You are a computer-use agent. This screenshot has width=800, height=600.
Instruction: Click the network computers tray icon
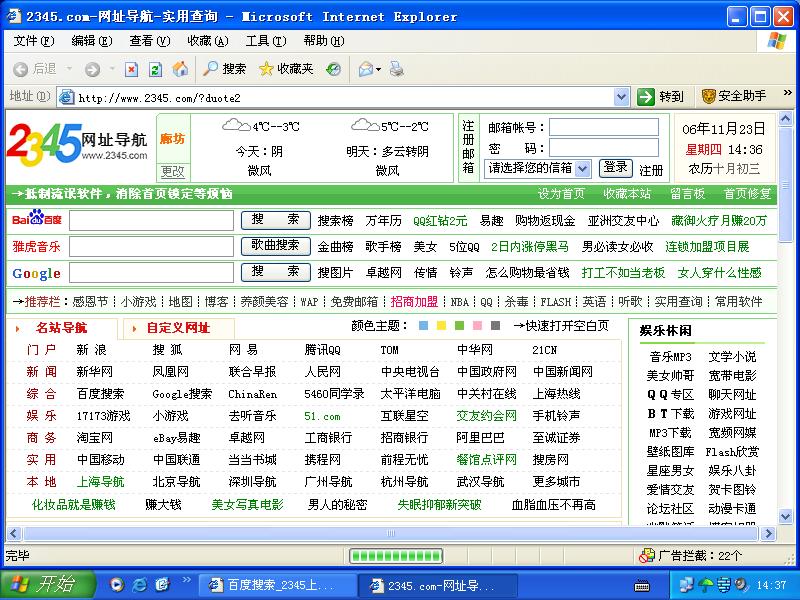point(687,585)
